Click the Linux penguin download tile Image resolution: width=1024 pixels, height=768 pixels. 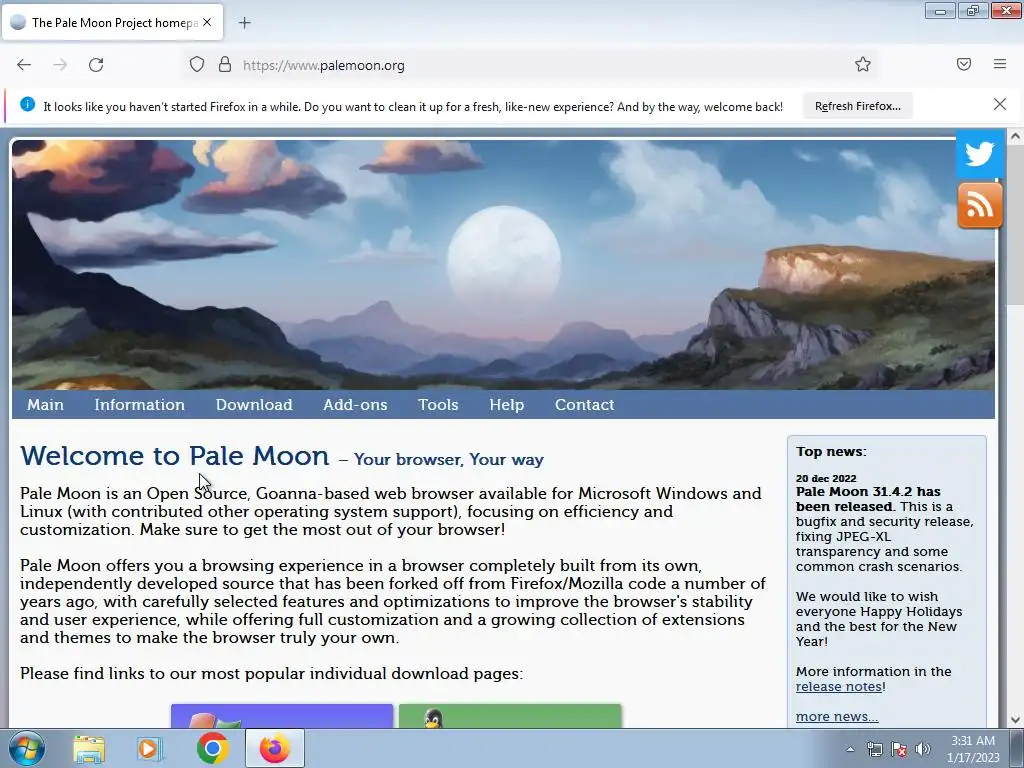click(x=510, y=716)
